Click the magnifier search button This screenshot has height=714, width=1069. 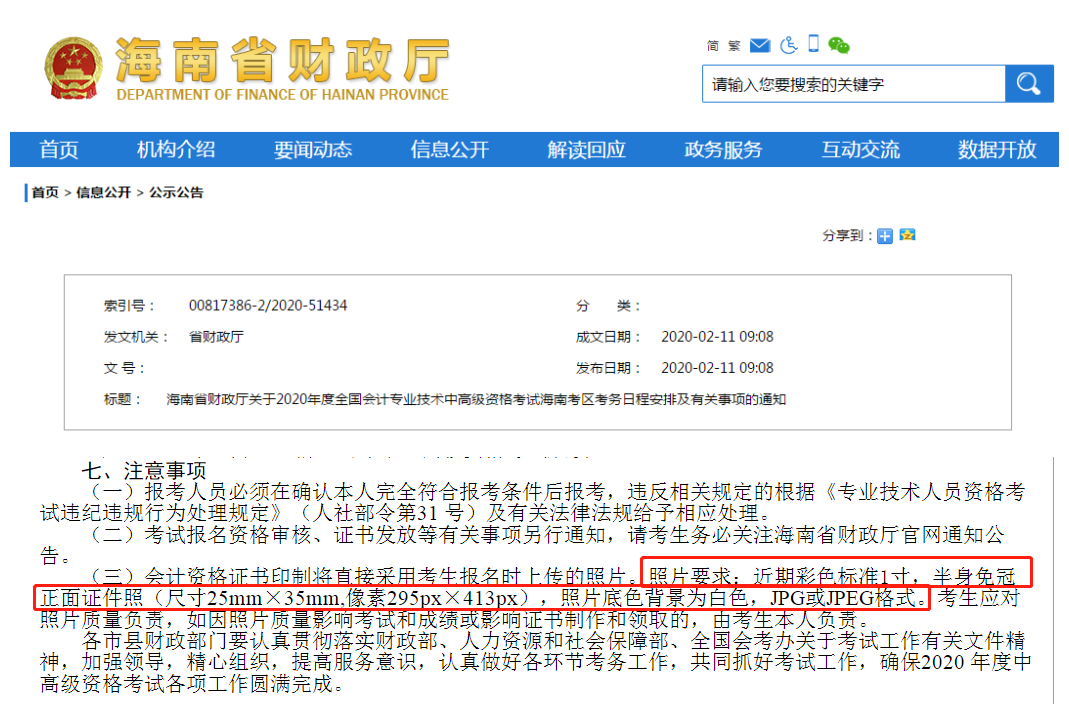1029,84
